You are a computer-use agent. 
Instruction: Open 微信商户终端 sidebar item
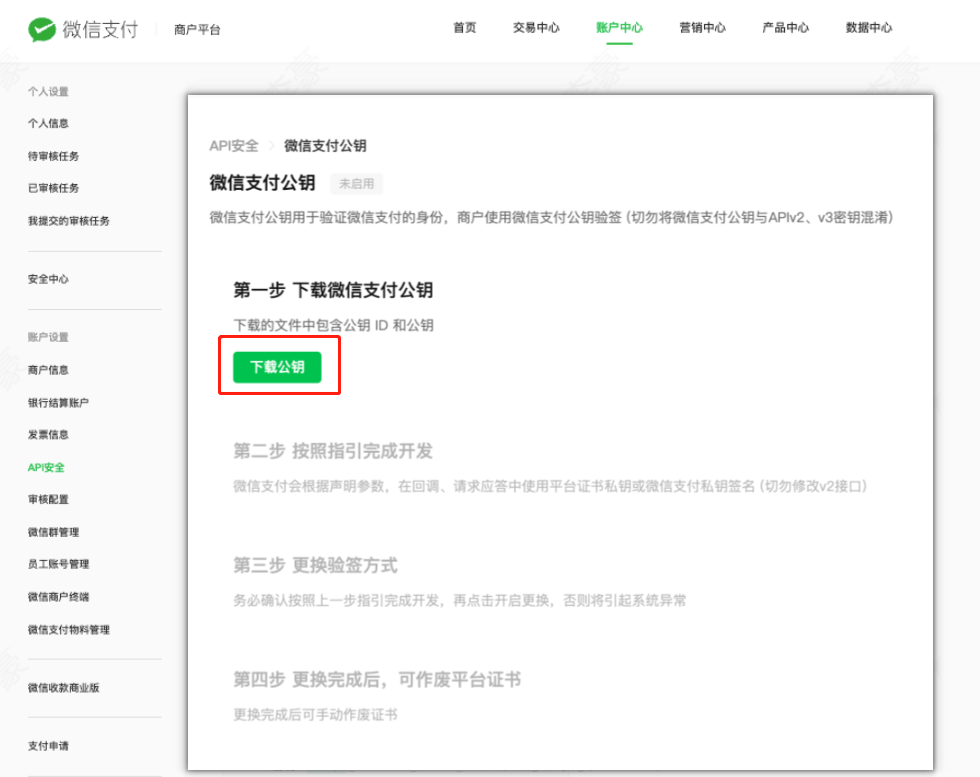tap(58, 596)
